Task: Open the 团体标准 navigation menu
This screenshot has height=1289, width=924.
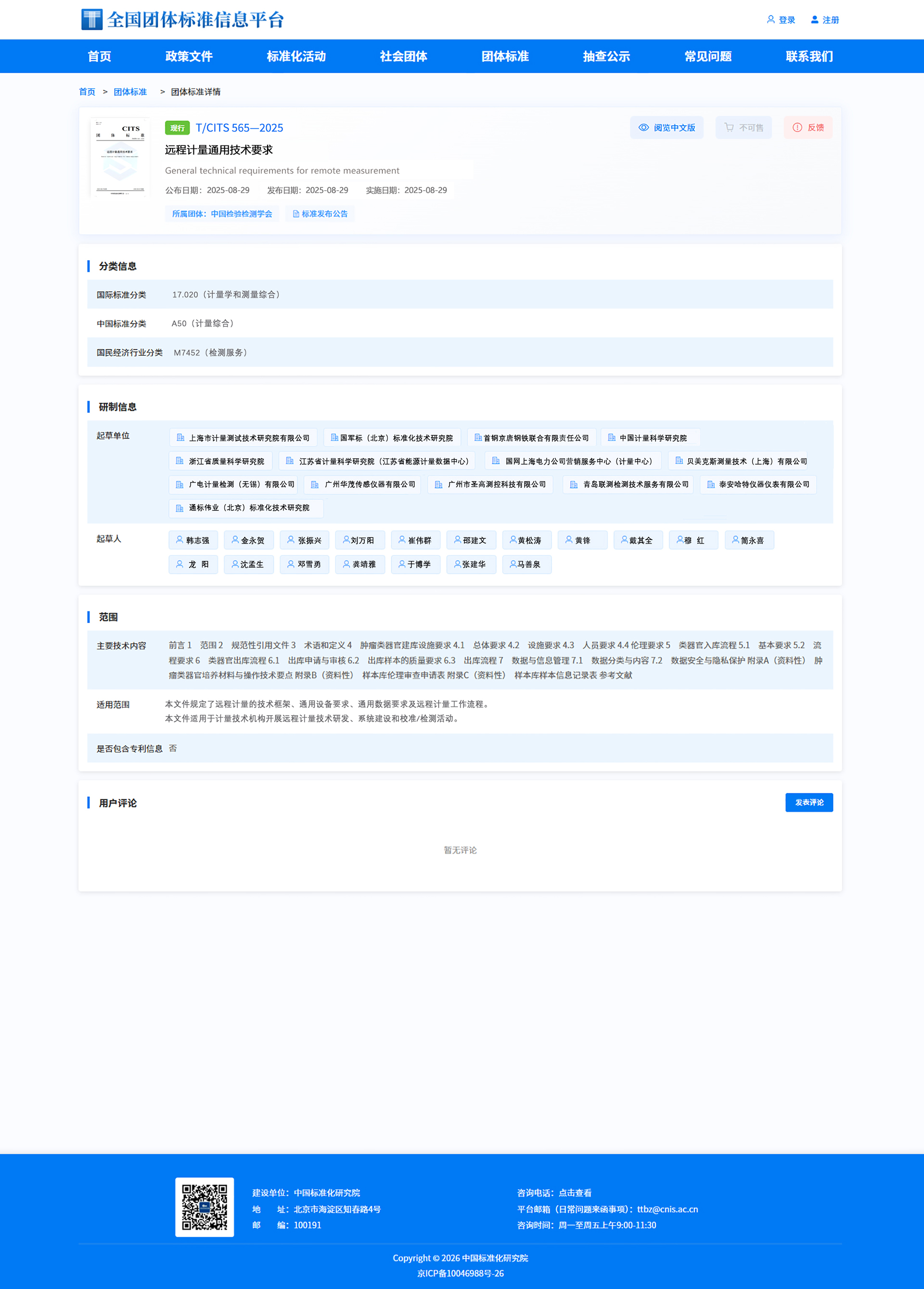Action: (x=505, y=56)
